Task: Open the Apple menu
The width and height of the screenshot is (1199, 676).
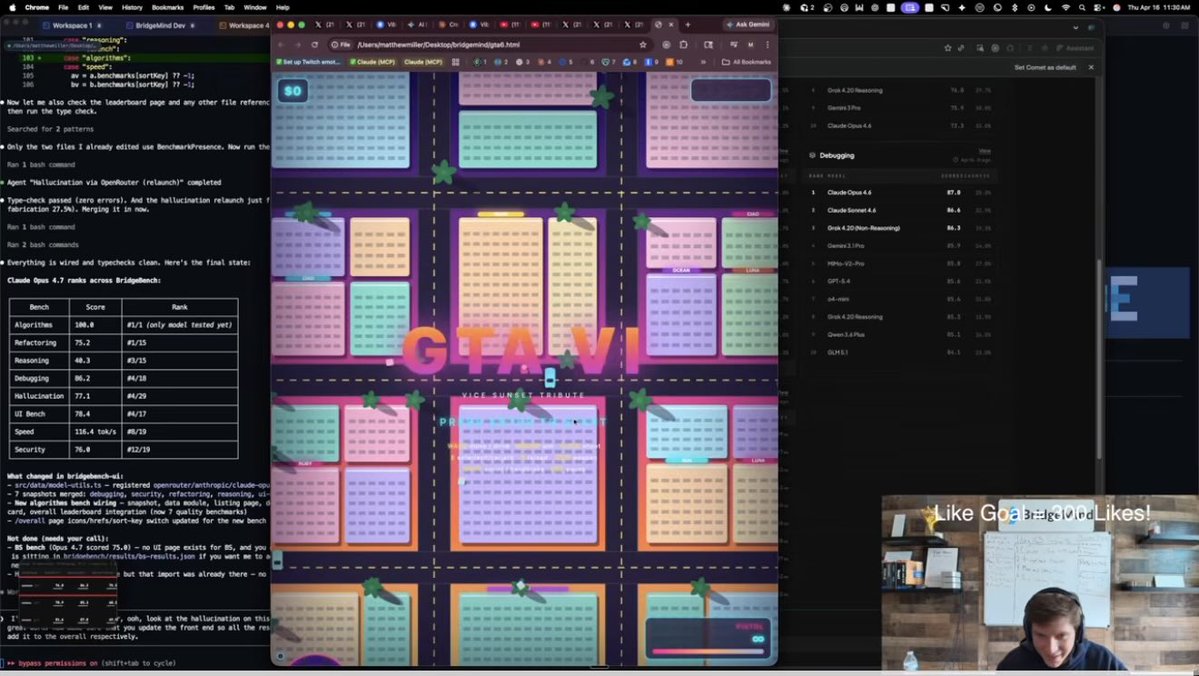Action: [x=11, y=7]
